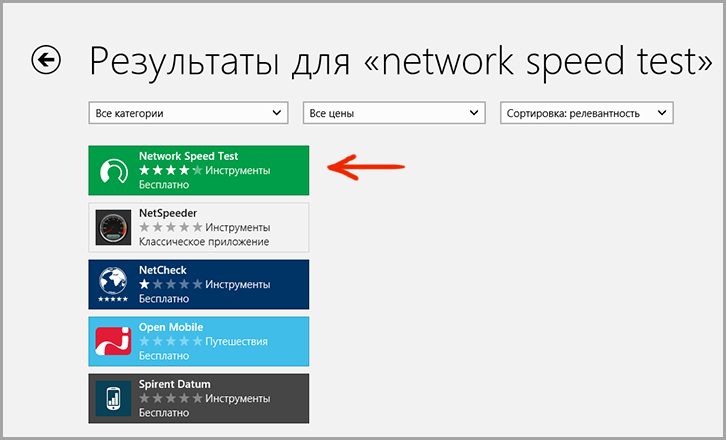
Task: Click 'Классическое приложение' under NetSpeeder
Action: [204, 242]
